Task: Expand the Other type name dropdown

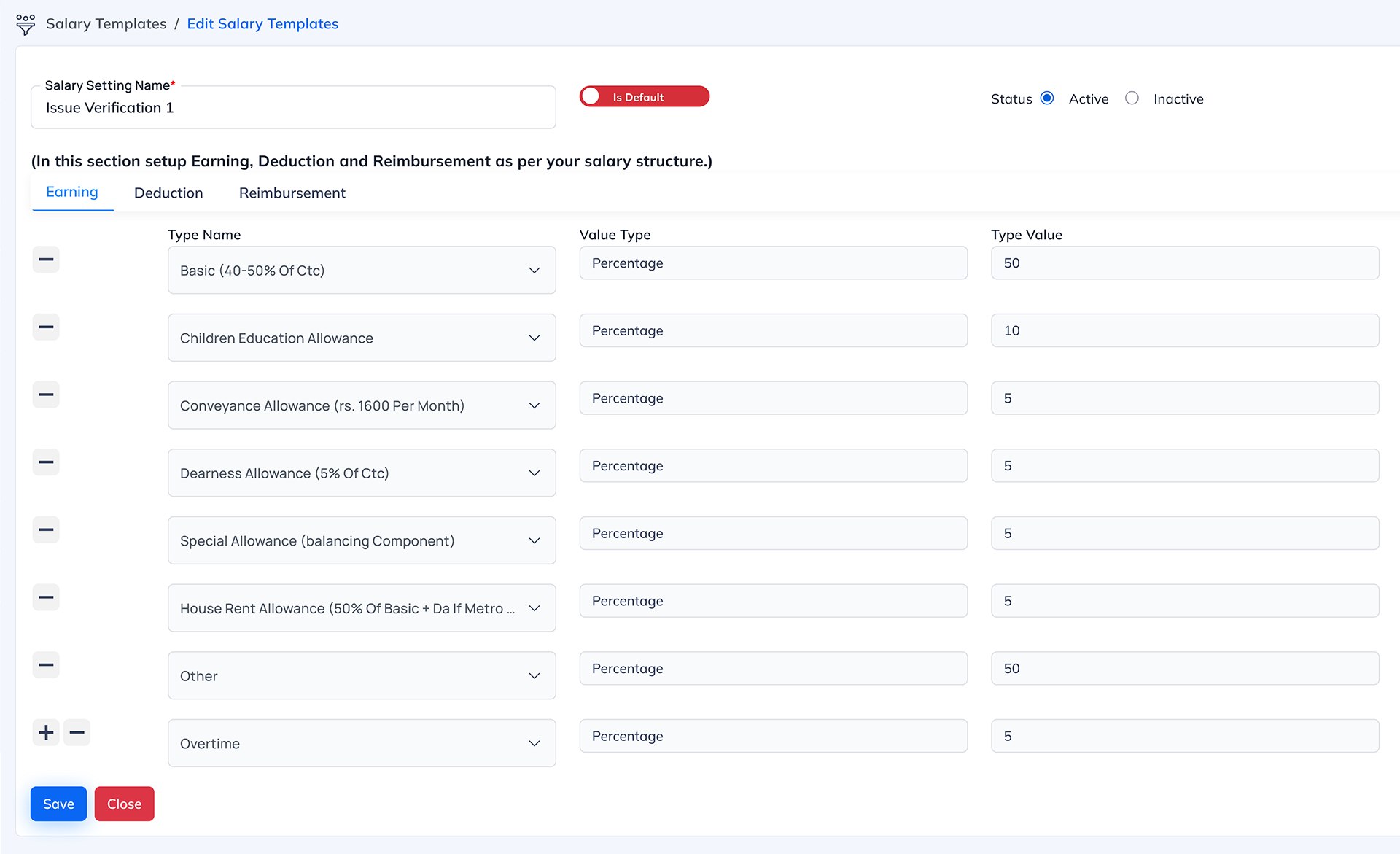Action: pyautogui.click(x=362, y=676)
